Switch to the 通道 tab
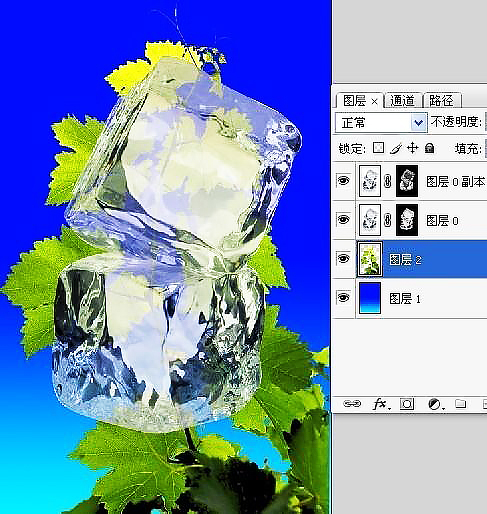This screenshot has width=487, height=514. pyautogui.click(x=402, y=100)
